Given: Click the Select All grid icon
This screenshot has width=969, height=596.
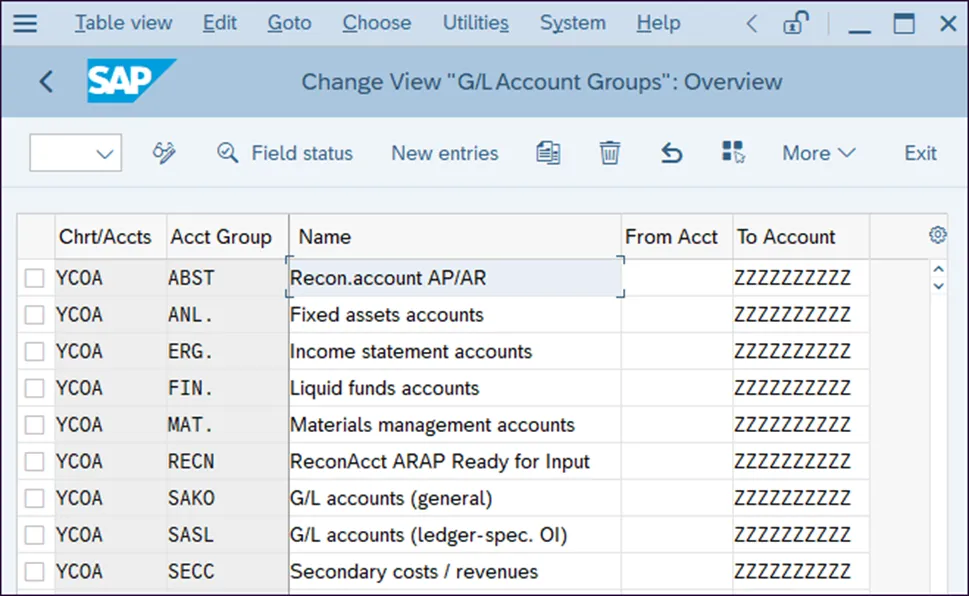Looking at the screenshot, I should tap(733, 153).
